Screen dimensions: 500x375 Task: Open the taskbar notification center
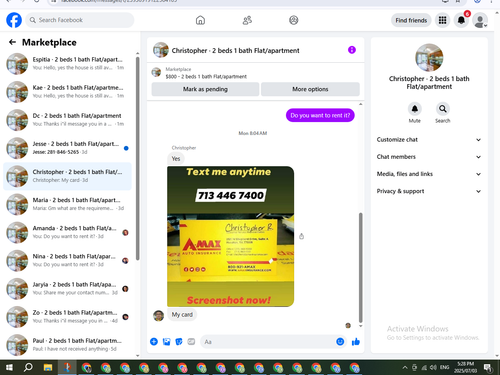point(488,367)
